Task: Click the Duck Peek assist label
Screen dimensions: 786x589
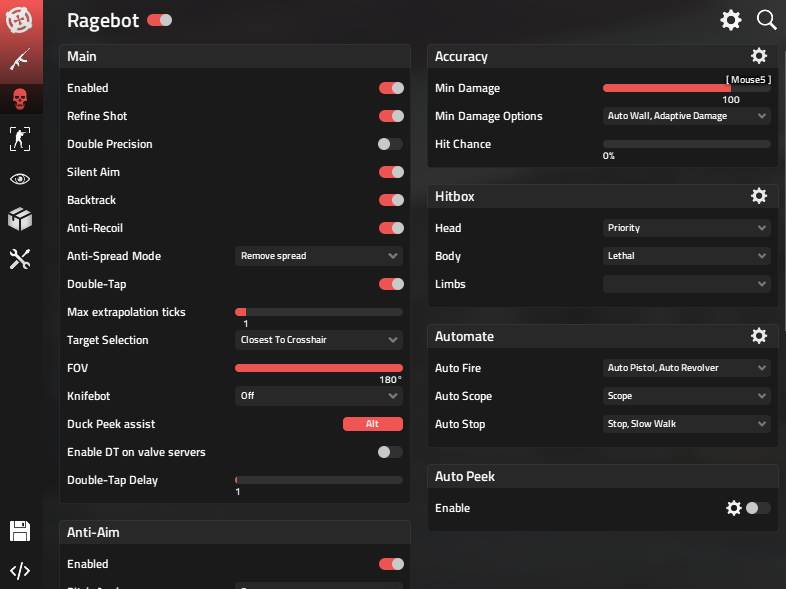Action: [x=111, y=424]
